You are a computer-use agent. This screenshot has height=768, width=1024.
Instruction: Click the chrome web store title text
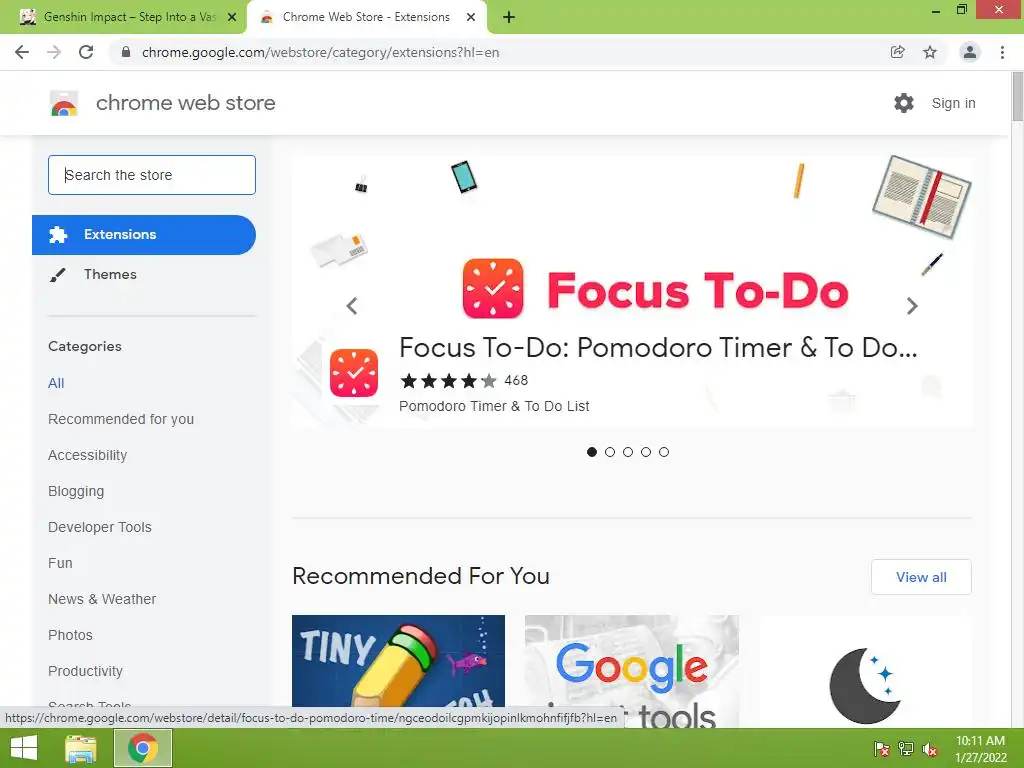pos(185,103)
